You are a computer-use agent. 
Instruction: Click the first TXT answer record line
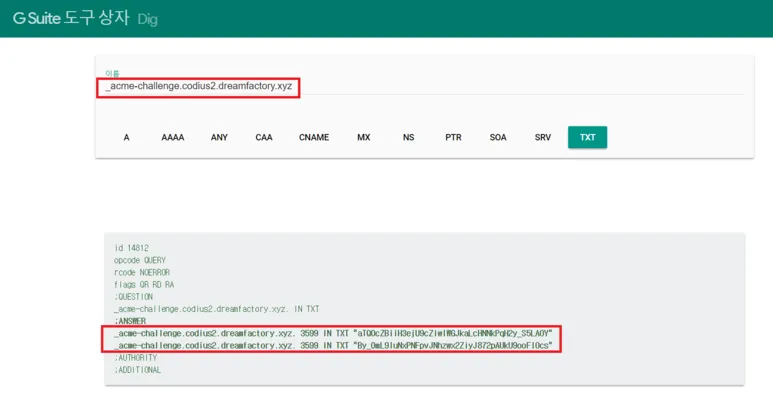(333, 334)
